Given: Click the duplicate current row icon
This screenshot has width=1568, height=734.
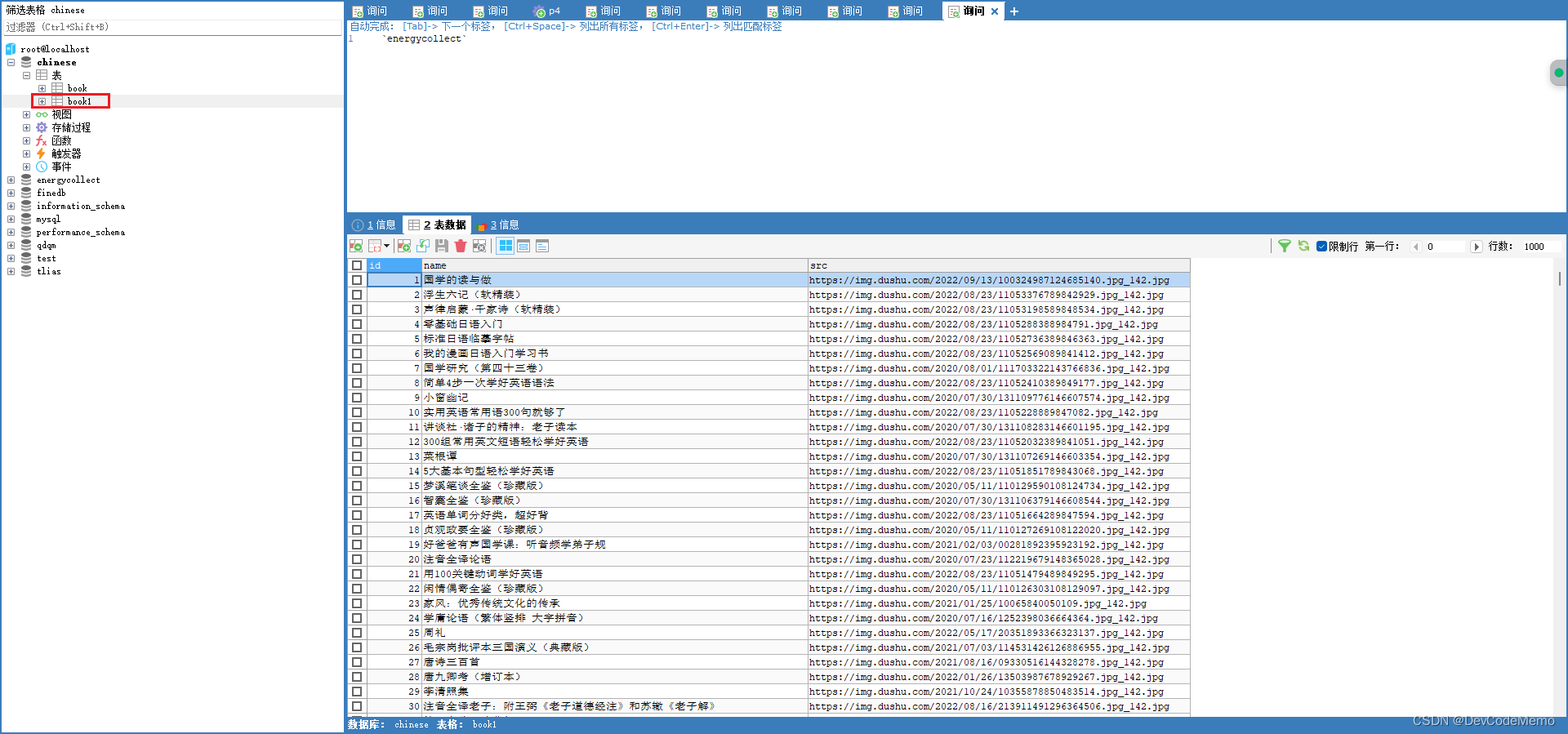Looking at the screenshot, I should [x=423, y=246].
